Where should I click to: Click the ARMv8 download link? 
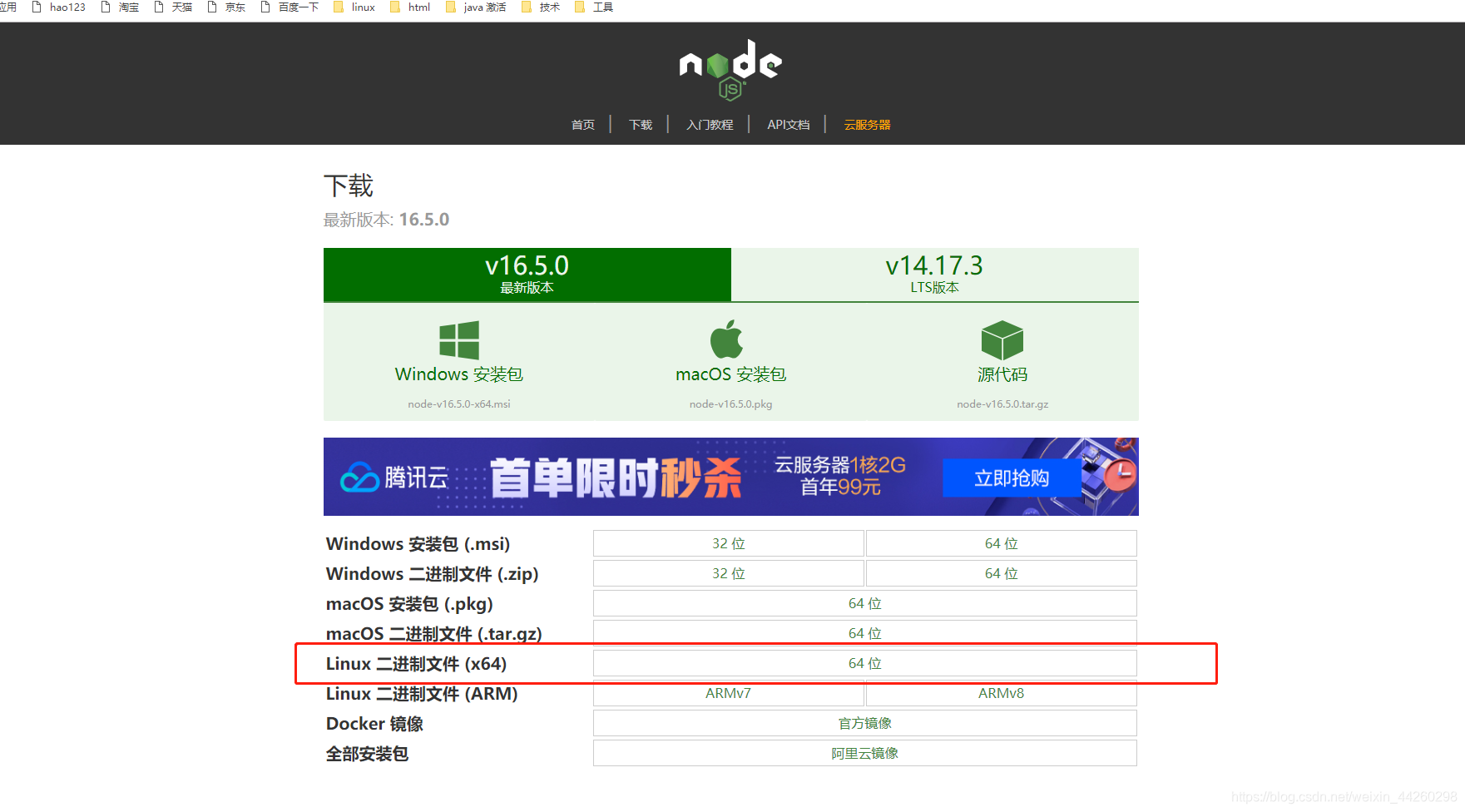tap(1001, 692)
